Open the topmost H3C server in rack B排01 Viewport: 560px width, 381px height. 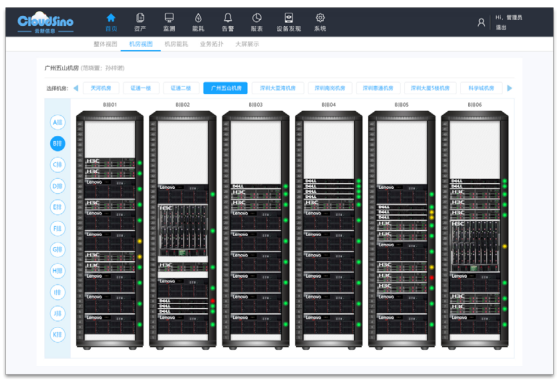pos(110,163)
